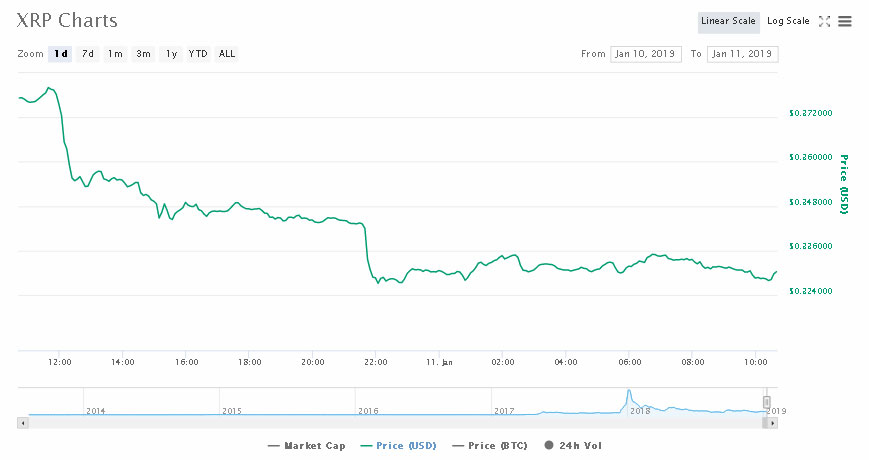Viewport: 869px width, 460px height.
Task: Select 3m zoom range
Action: pyautogui.click(x=143, y=54)
